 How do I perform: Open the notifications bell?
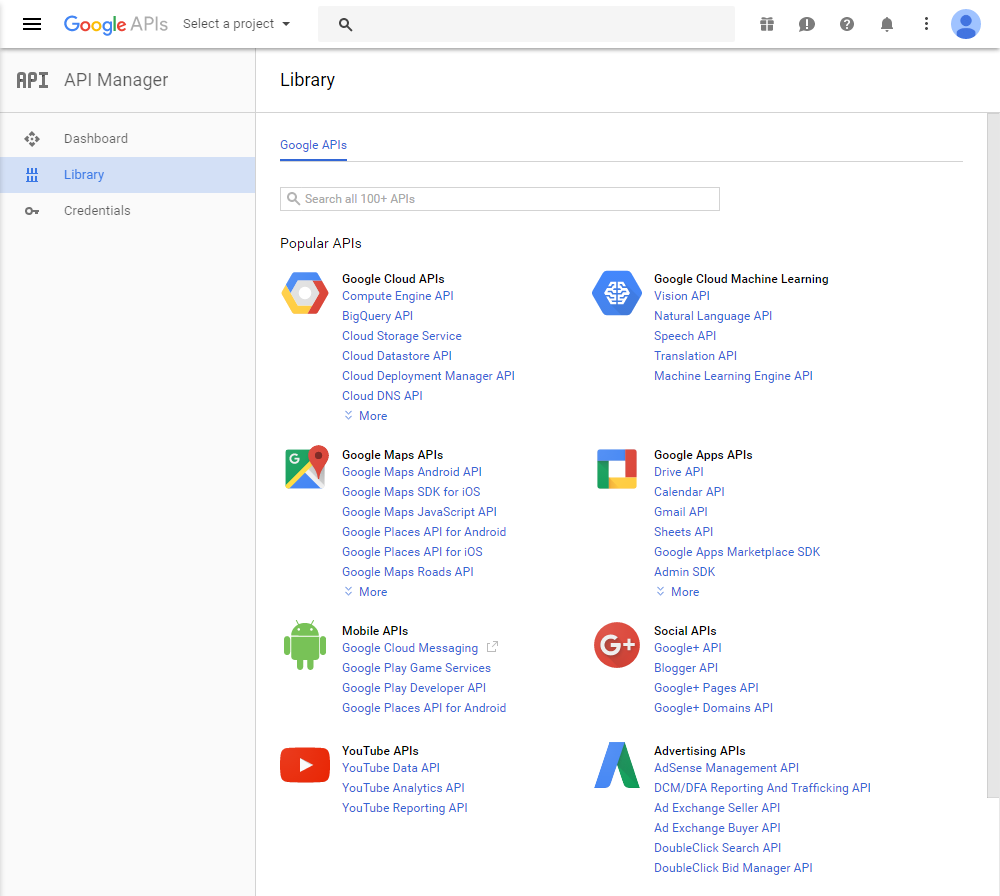click(x=887, y=24)
